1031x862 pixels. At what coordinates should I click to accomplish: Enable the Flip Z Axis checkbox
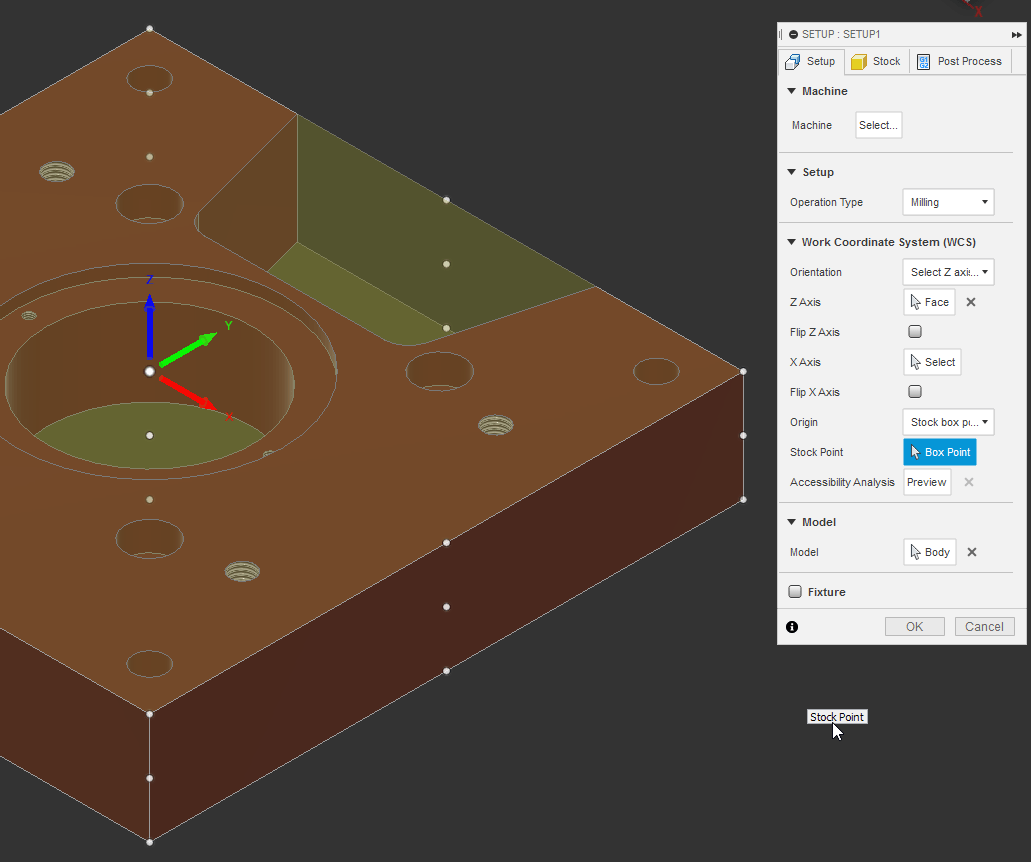(x=914, y=330)
